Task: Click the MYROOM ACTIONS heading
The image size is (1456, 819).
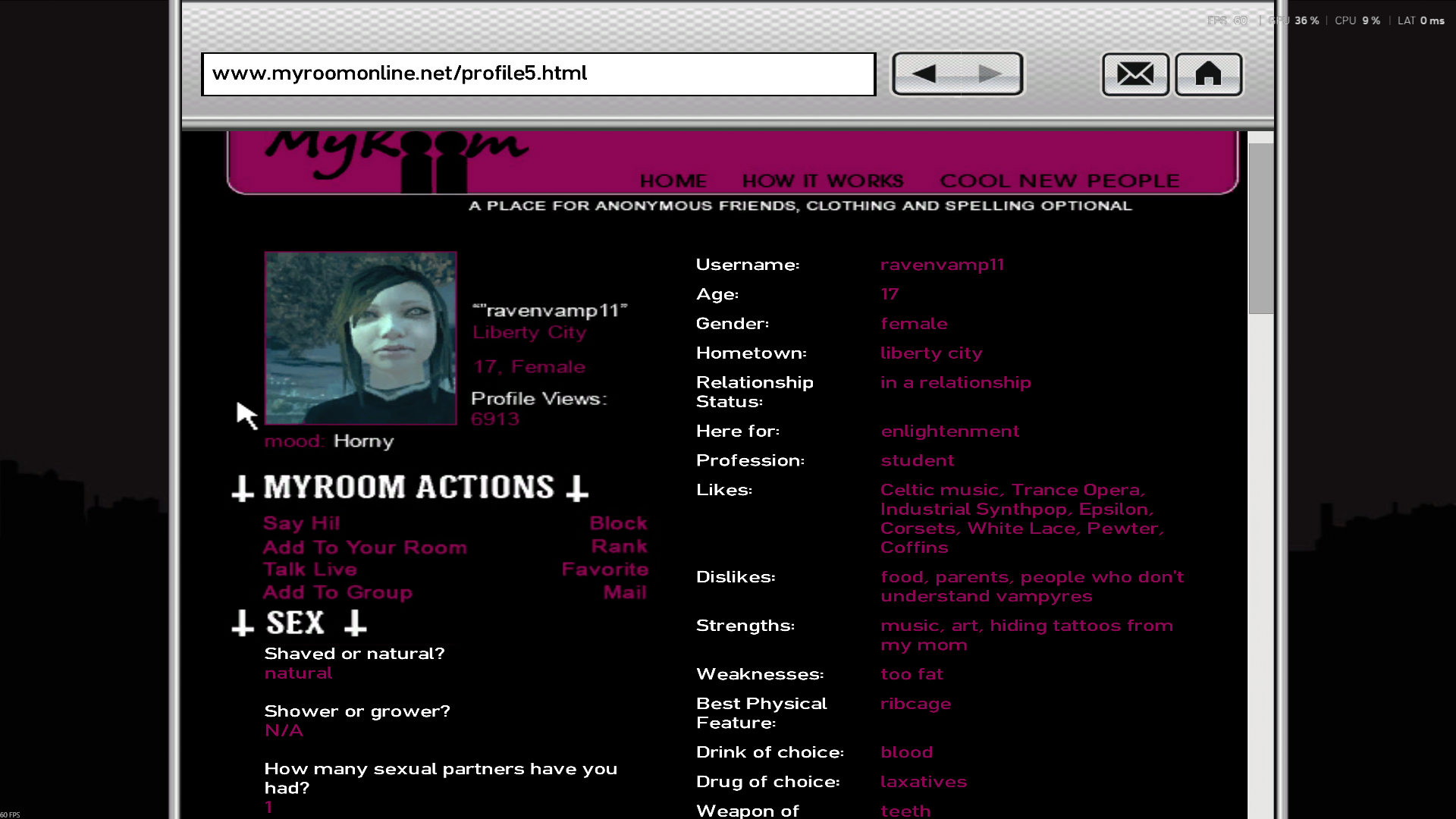Action: tap(409, 488)
